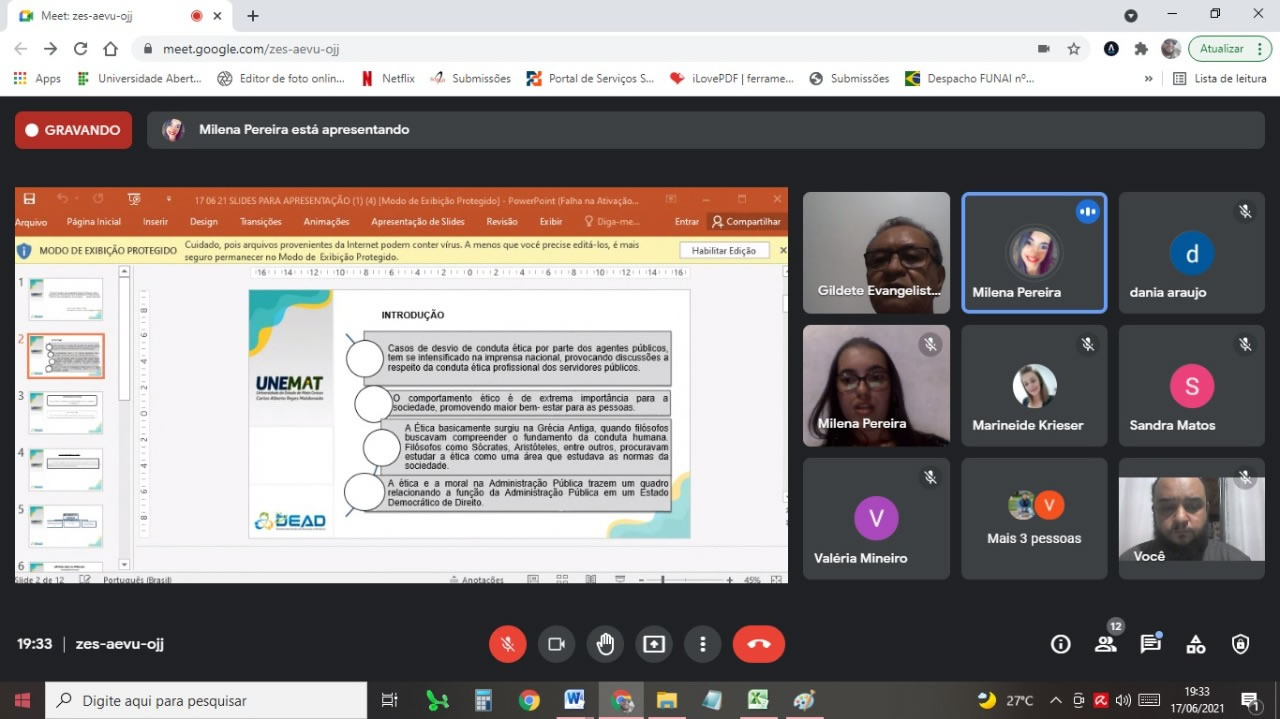Open more options three-dot menu
This screenshot has width=1280, height=719.
(703, 644)
